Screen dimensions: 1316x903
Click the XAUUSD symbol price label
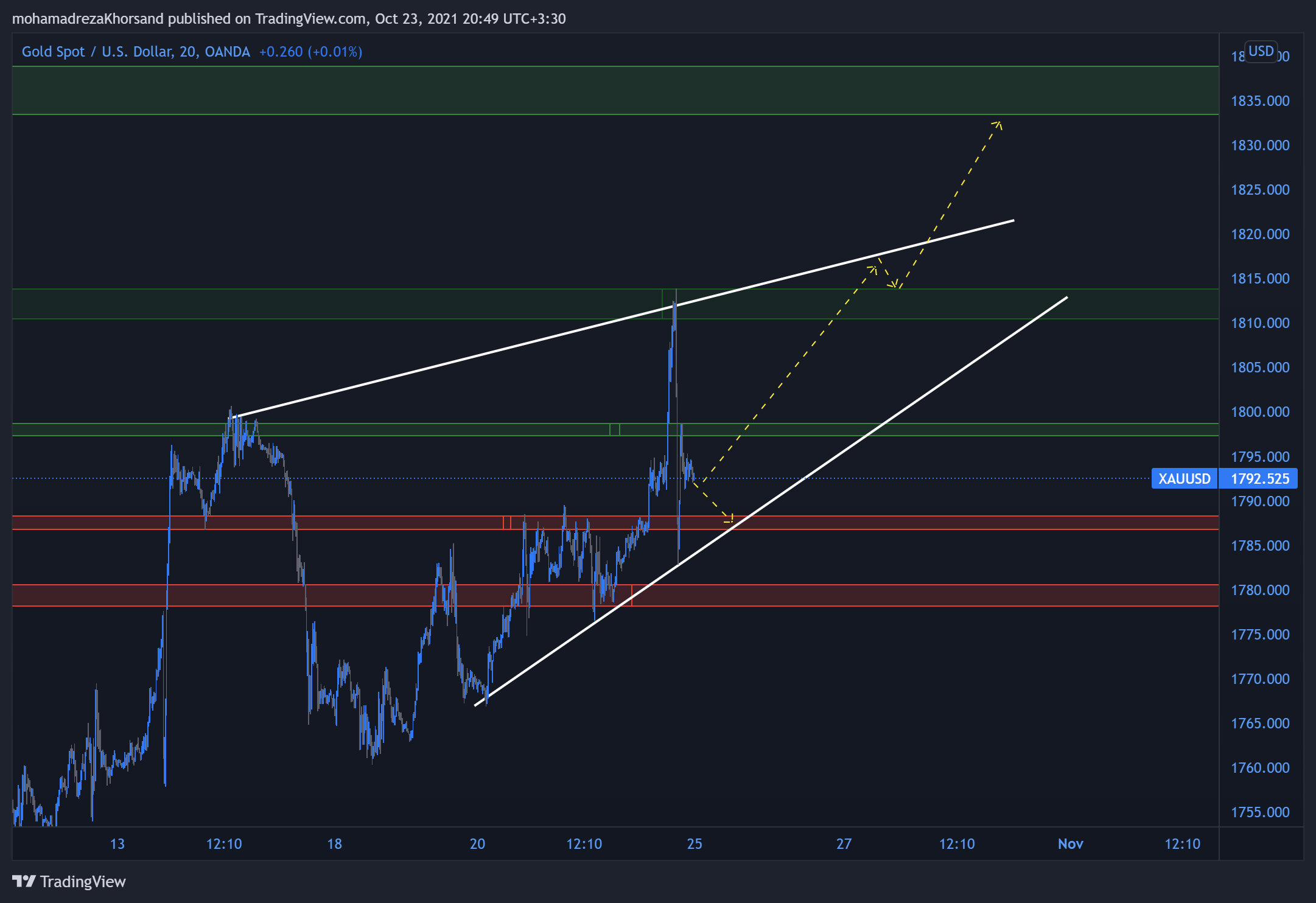pos(1184,479)
